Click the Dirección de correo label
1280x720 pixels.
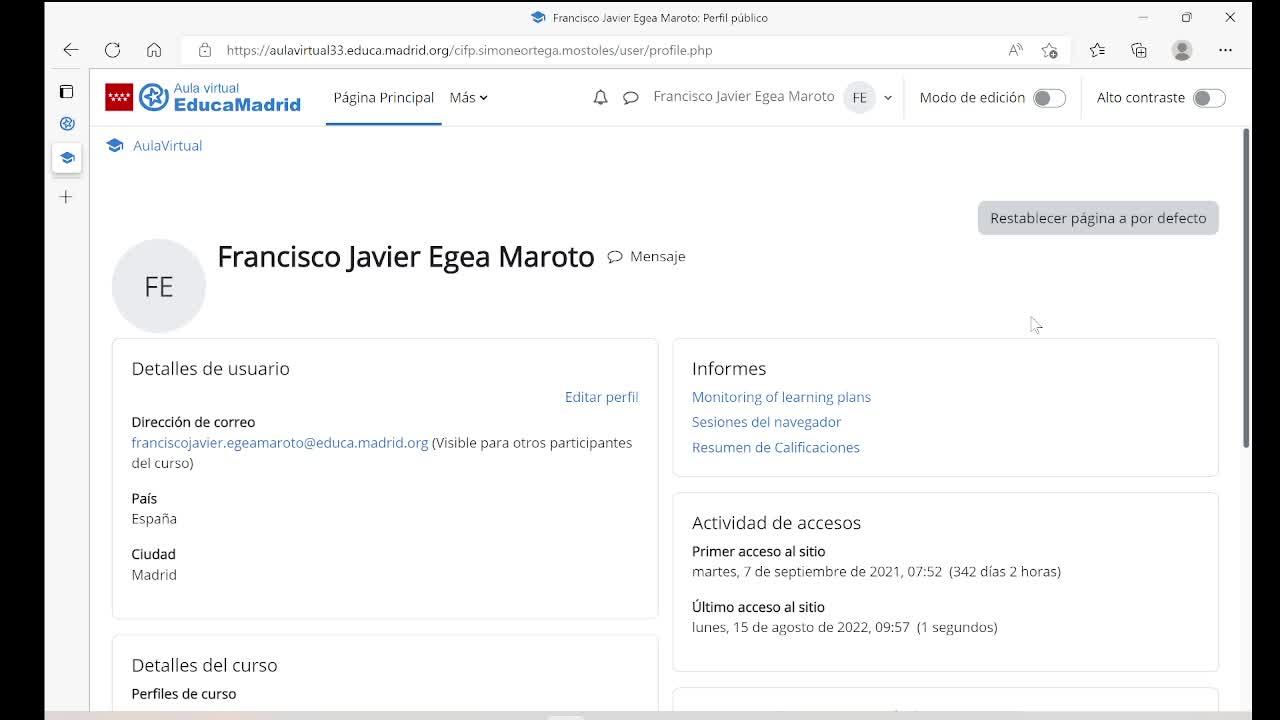pos(193,422)
